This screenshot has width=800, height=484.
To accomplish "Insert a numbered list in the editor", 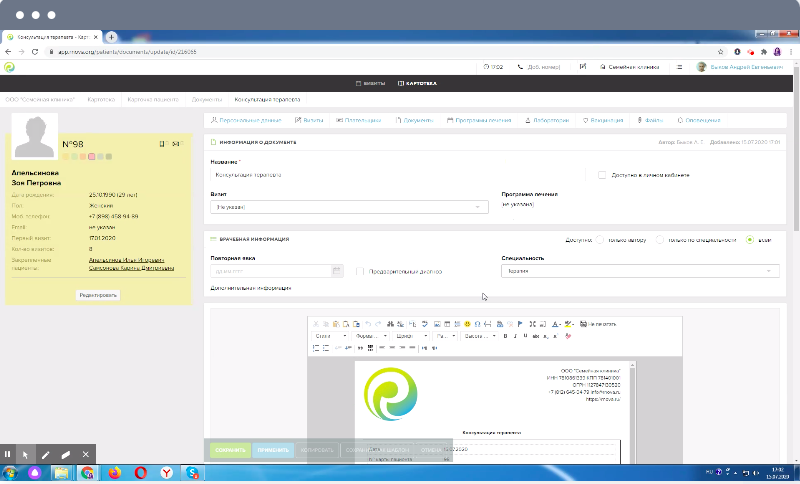I will click(x=316, y=348).
